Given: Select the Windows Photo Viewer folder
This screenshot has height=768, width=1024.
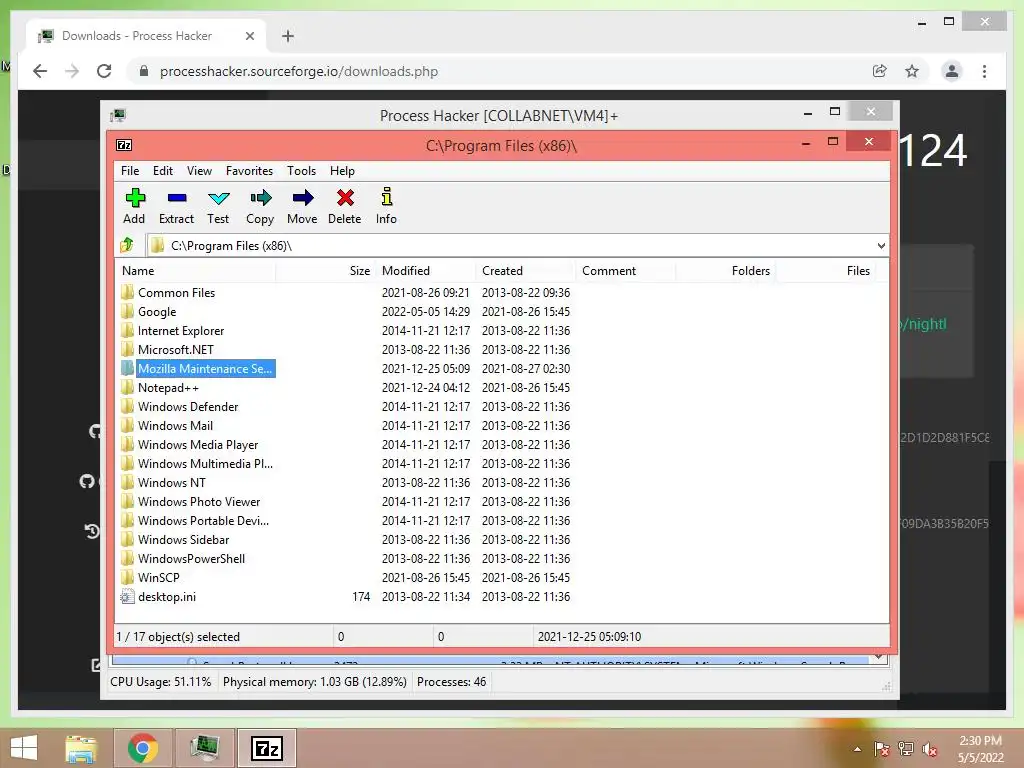Looking at the screenshot, I should 199,502.
